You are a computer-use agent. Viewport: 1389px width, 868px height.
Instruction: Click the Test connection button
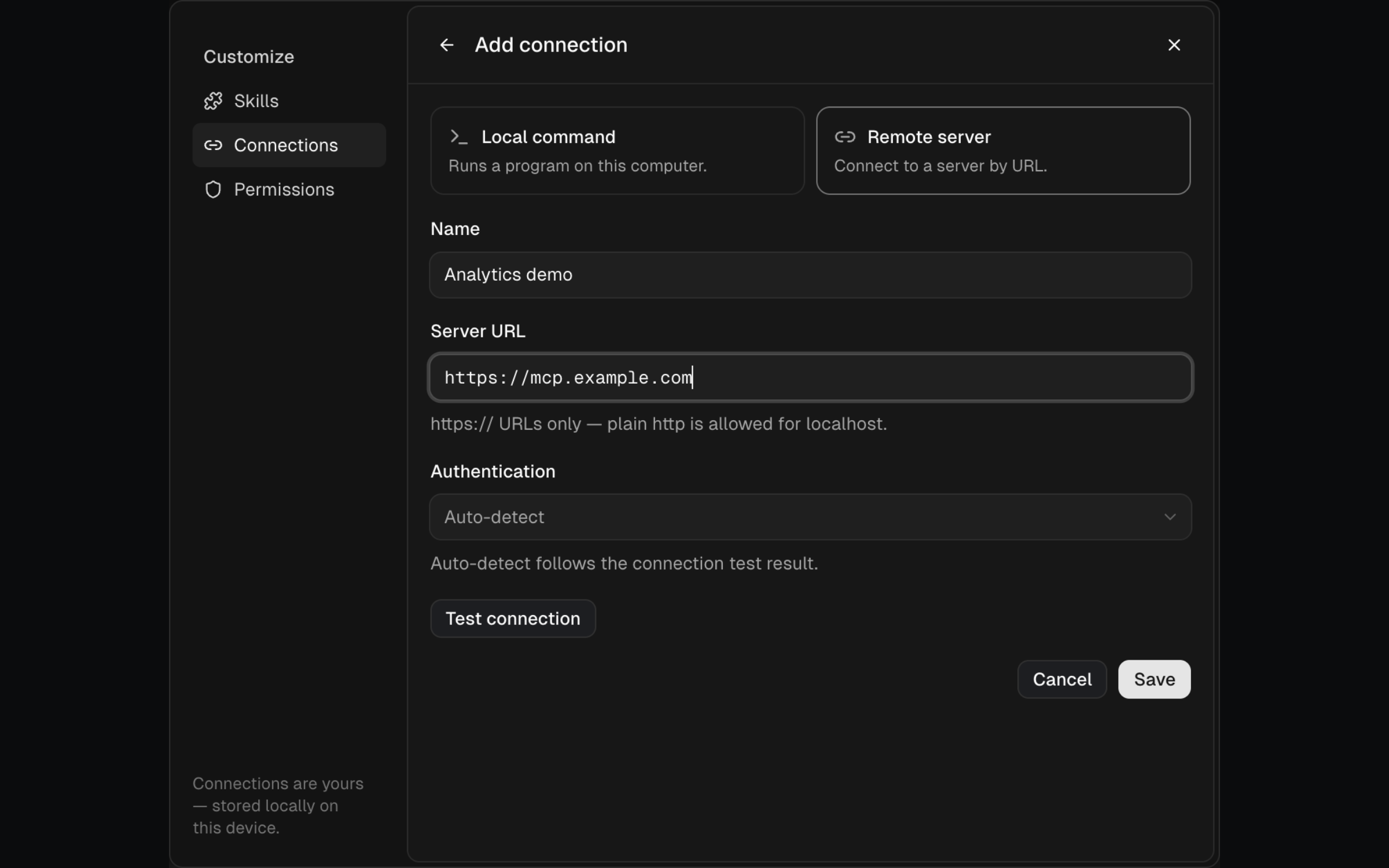click(513, 619)
